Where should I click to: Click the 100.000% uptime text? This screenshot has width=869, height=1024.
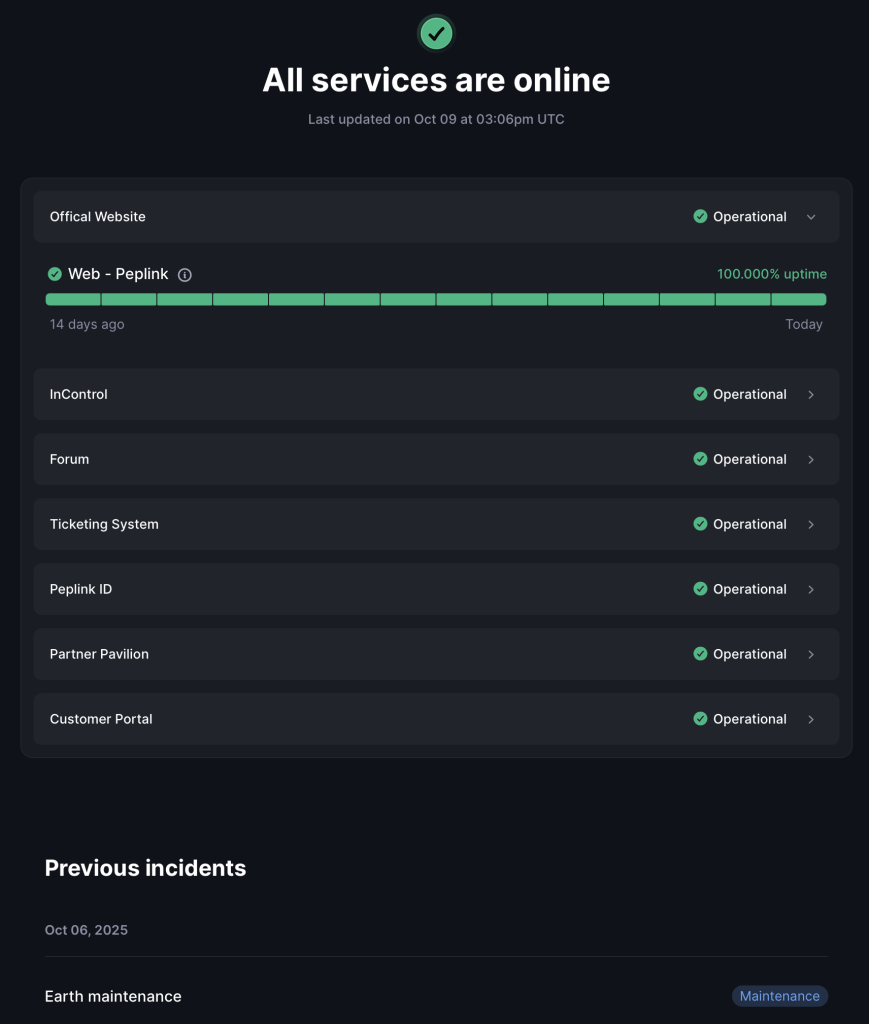pos(771,274)
